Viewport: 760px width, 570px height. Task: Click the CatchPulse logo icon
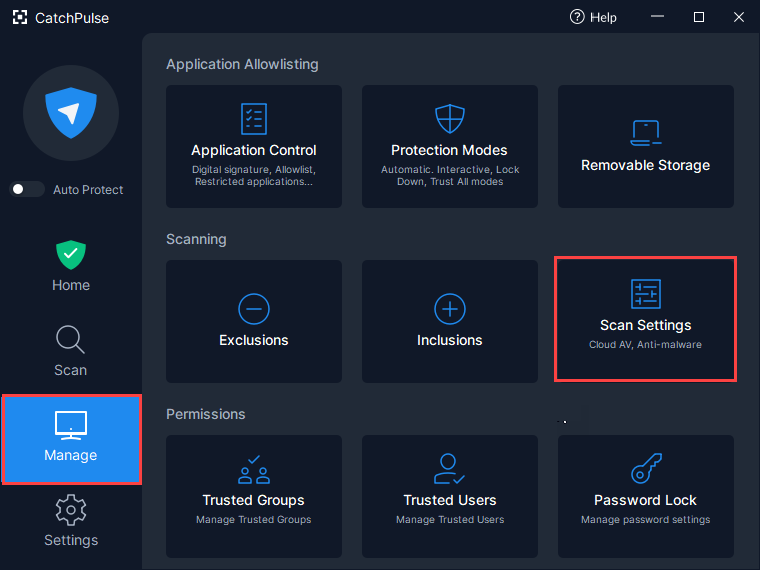pyautogui.click(x=20, y=17)
